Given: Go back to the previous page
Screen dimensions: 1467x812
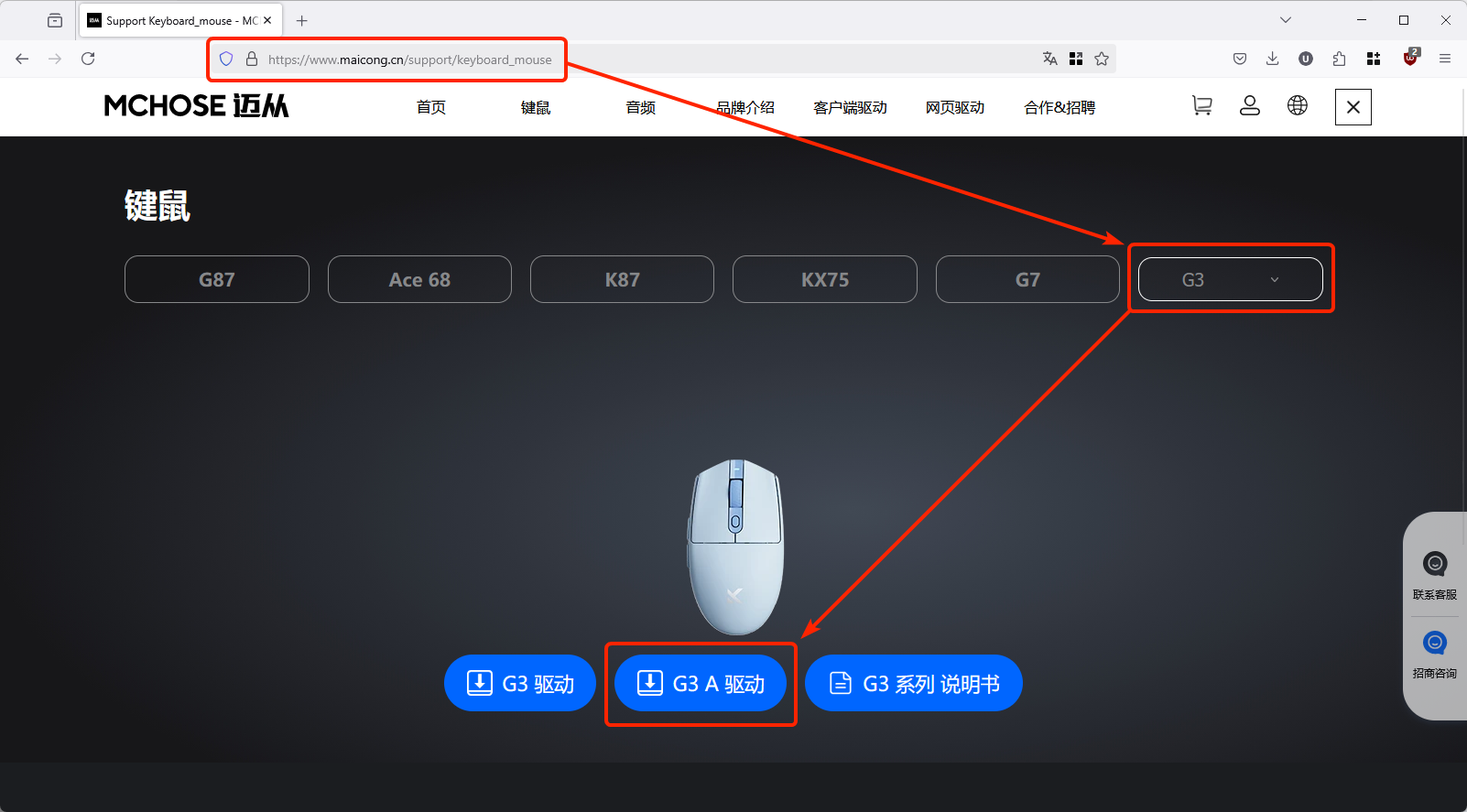Looking at the screenshot, I should tap(22, 59).
